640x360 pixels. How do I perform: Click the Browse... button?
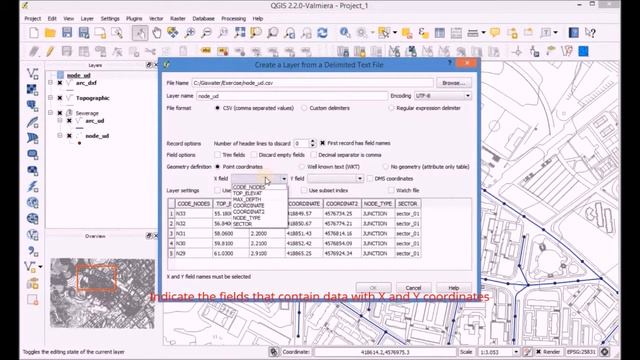(x=453, y=83)
